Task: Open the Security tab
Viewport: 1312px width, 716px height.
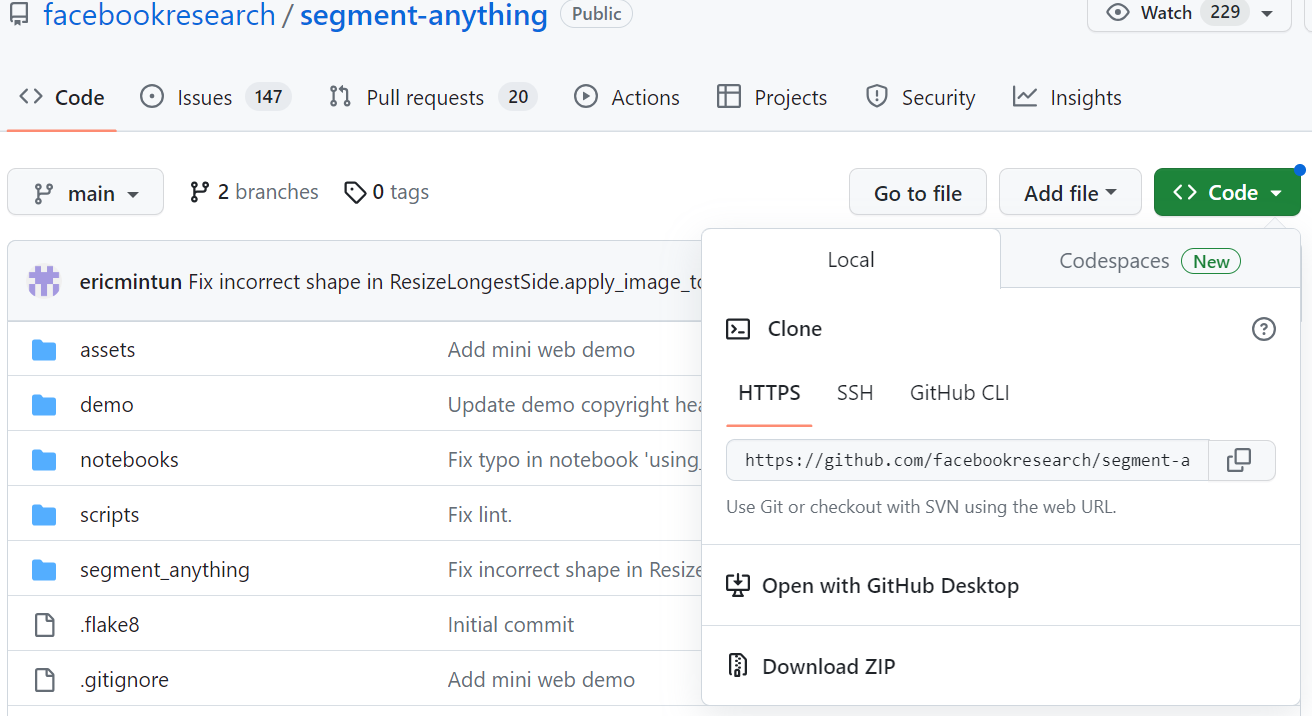Action: pyautogui.click(x=920, y=97)
